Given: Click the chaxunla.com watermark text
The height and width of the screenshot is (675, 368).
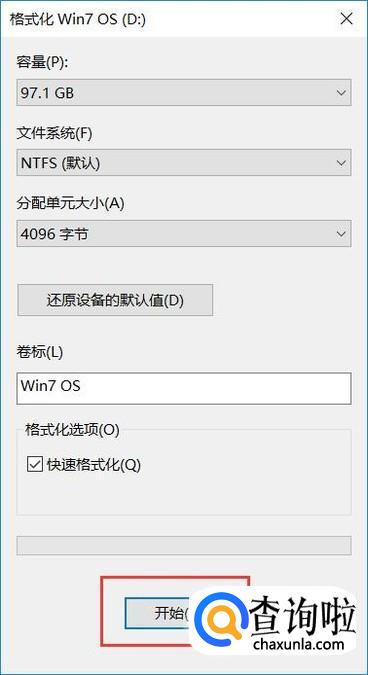Looking at the screenshot, I should (299, 644).
